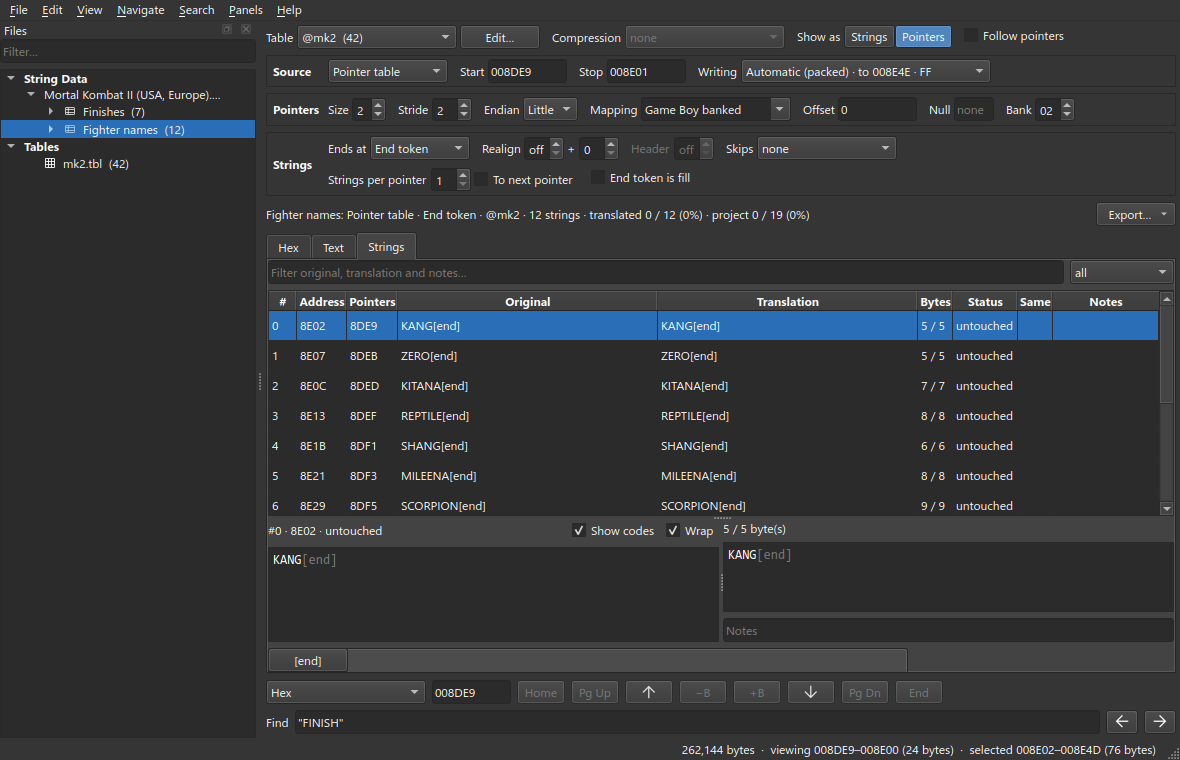Open Writing mode dropdown

pos(865,71)
